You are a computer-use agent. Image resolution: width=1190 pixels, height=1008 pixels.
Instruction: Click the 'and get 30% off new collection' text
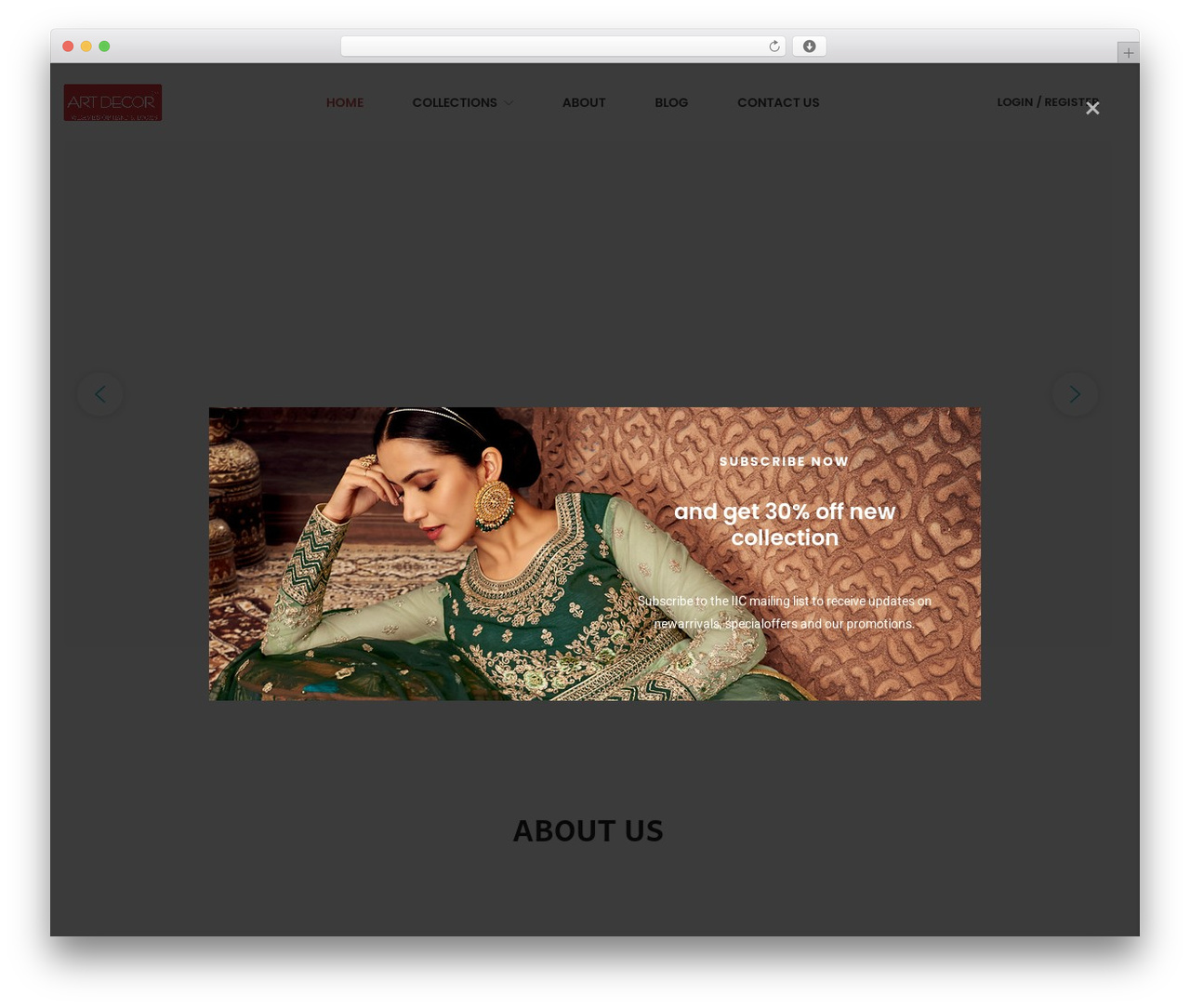[x=785, y=524]
